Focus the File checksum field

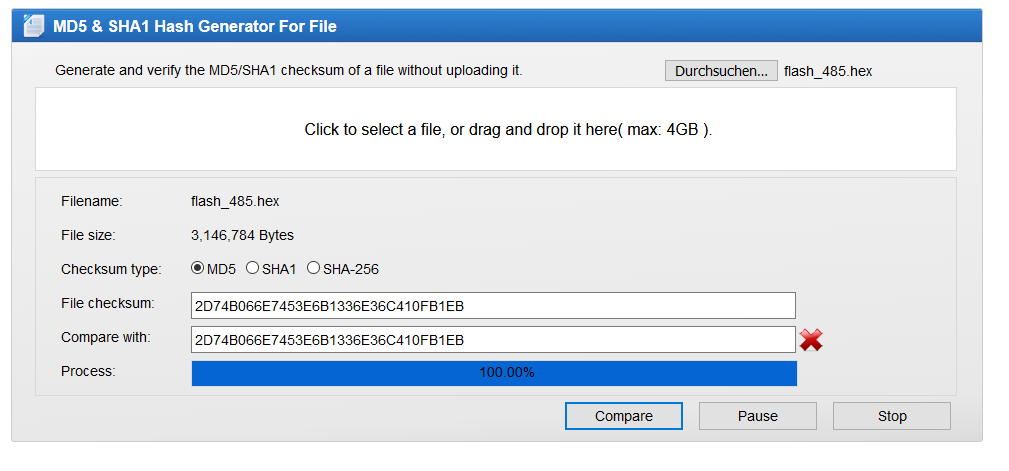coord(493,306)
